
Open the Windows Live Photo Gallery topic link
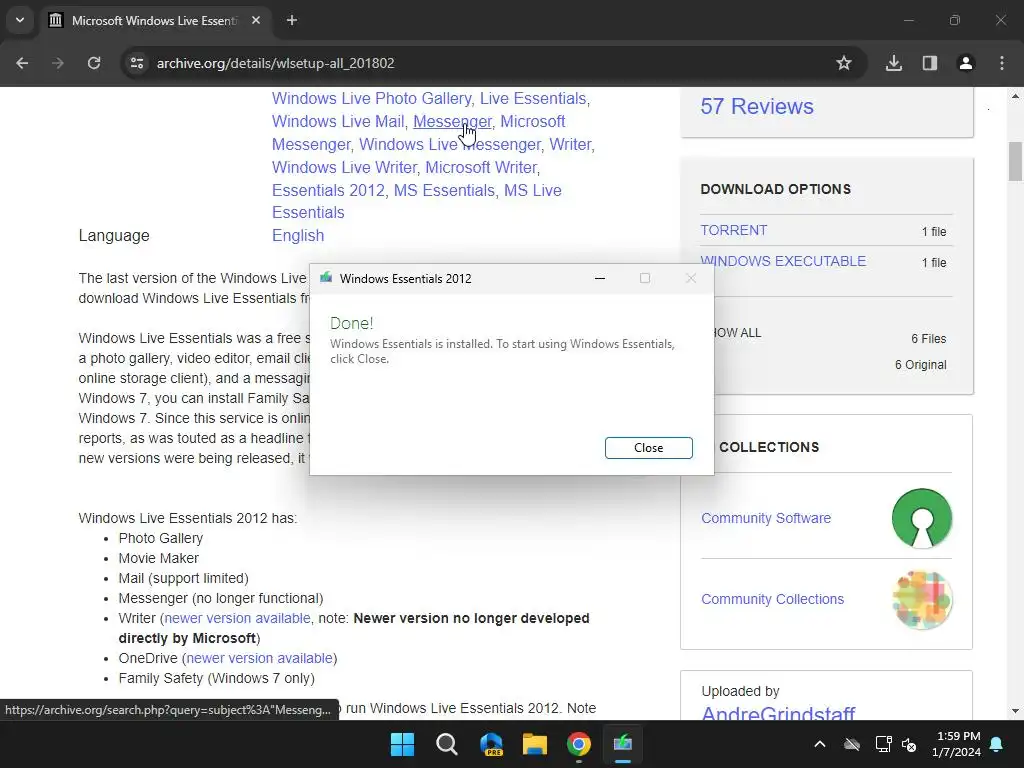[x=372, y=99]
